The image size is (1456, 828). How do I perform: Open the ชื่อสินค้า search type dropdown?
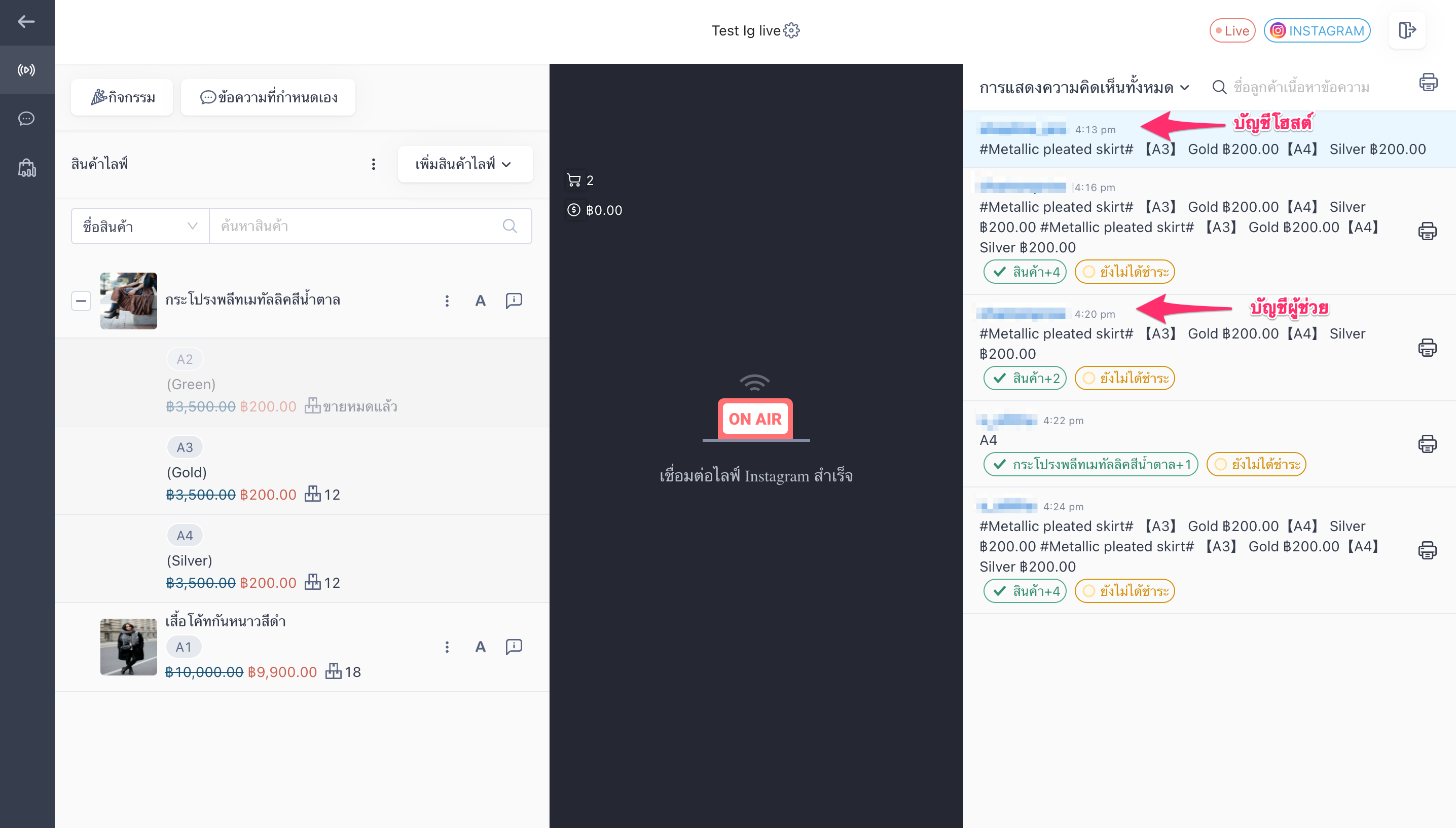pos(140,226)
